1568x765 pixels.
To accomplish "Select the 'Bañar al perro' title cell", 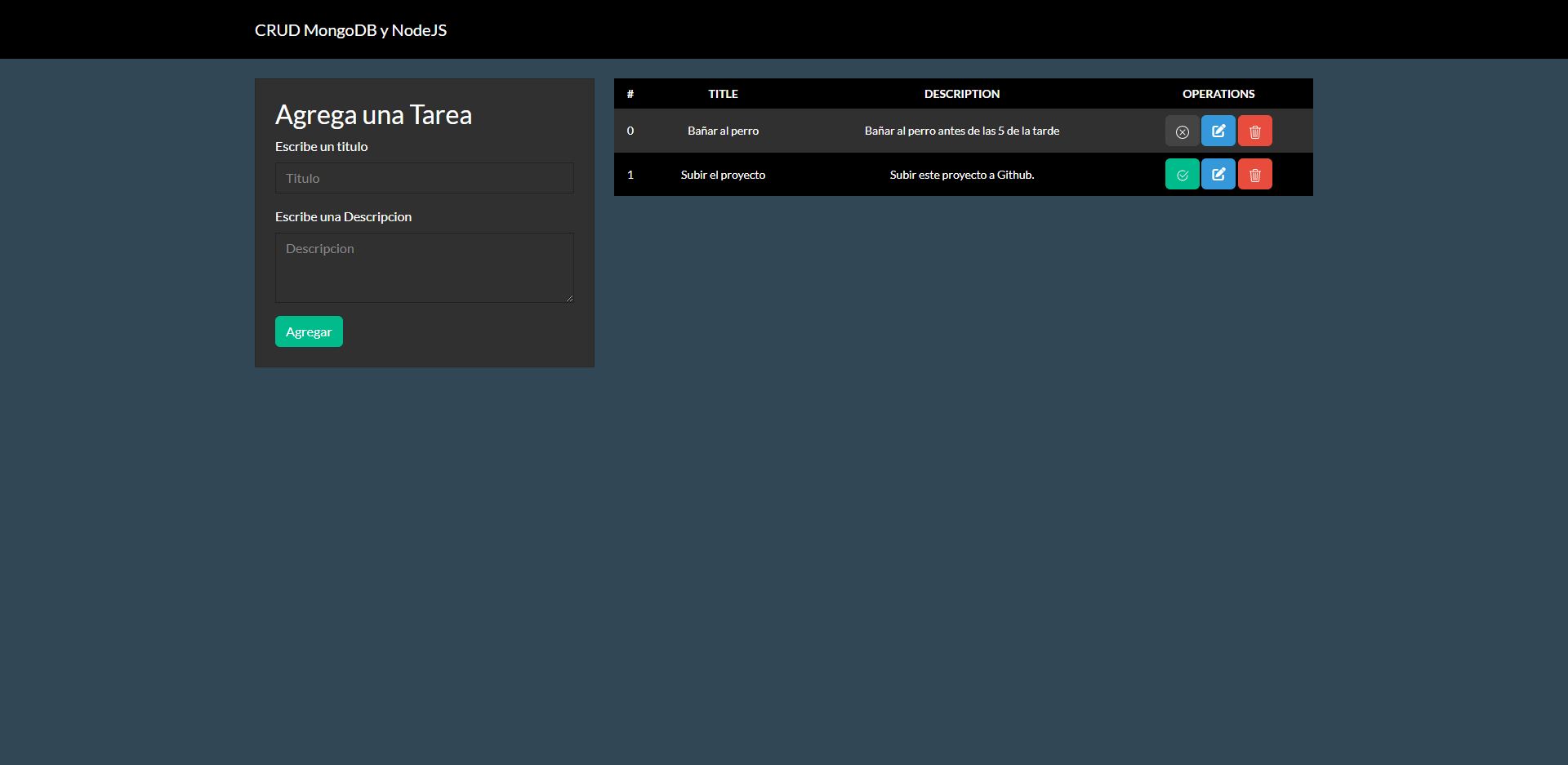I will point(723,131).
